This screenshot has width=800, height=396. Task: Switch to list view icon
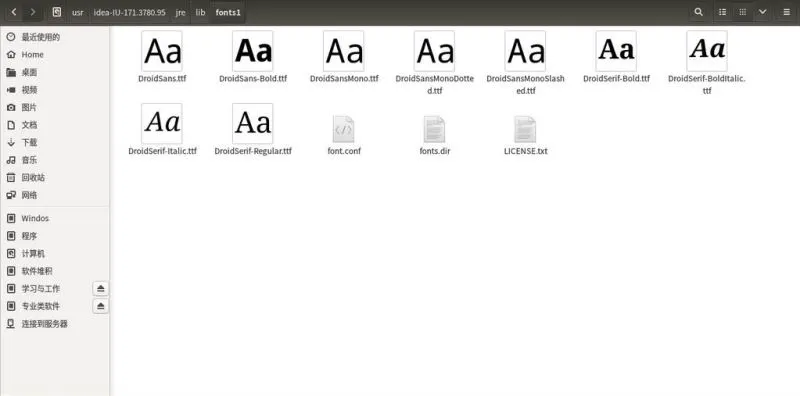point(722,12)
